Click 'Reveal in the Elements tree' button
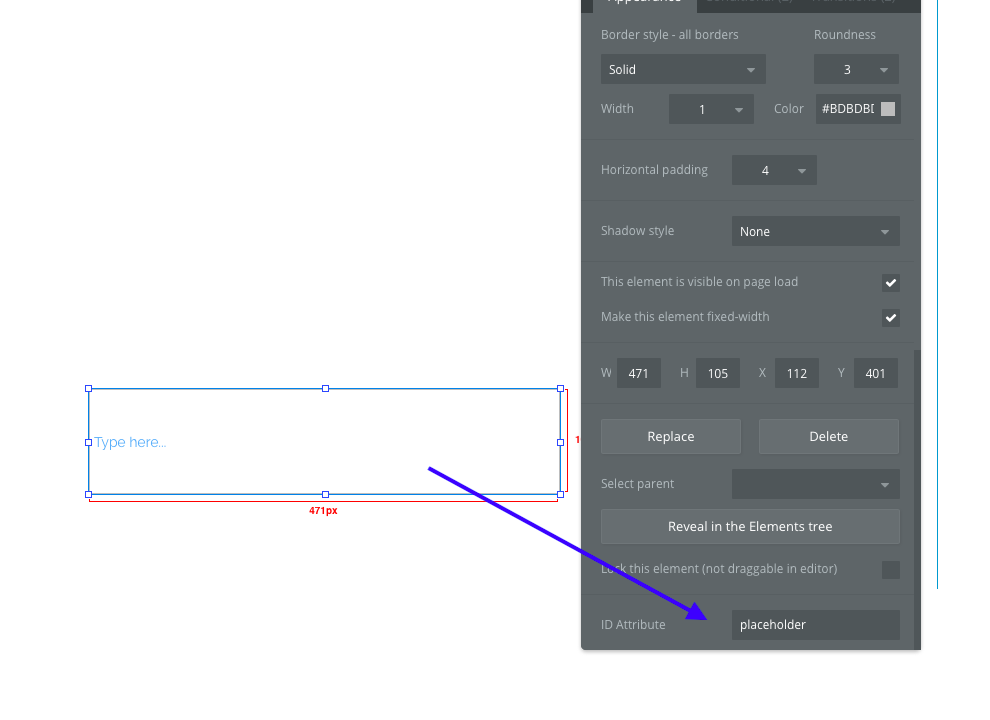Image resolution: width=990 pixels, height=720 pixels. (x=750, y=526)
